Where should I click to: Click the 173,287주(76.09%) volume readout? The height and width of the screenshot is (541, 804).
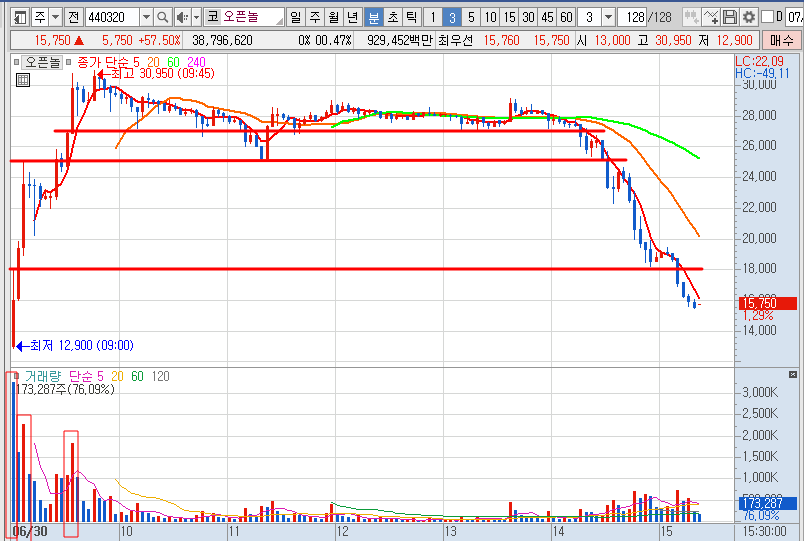[x=65, y=389]
